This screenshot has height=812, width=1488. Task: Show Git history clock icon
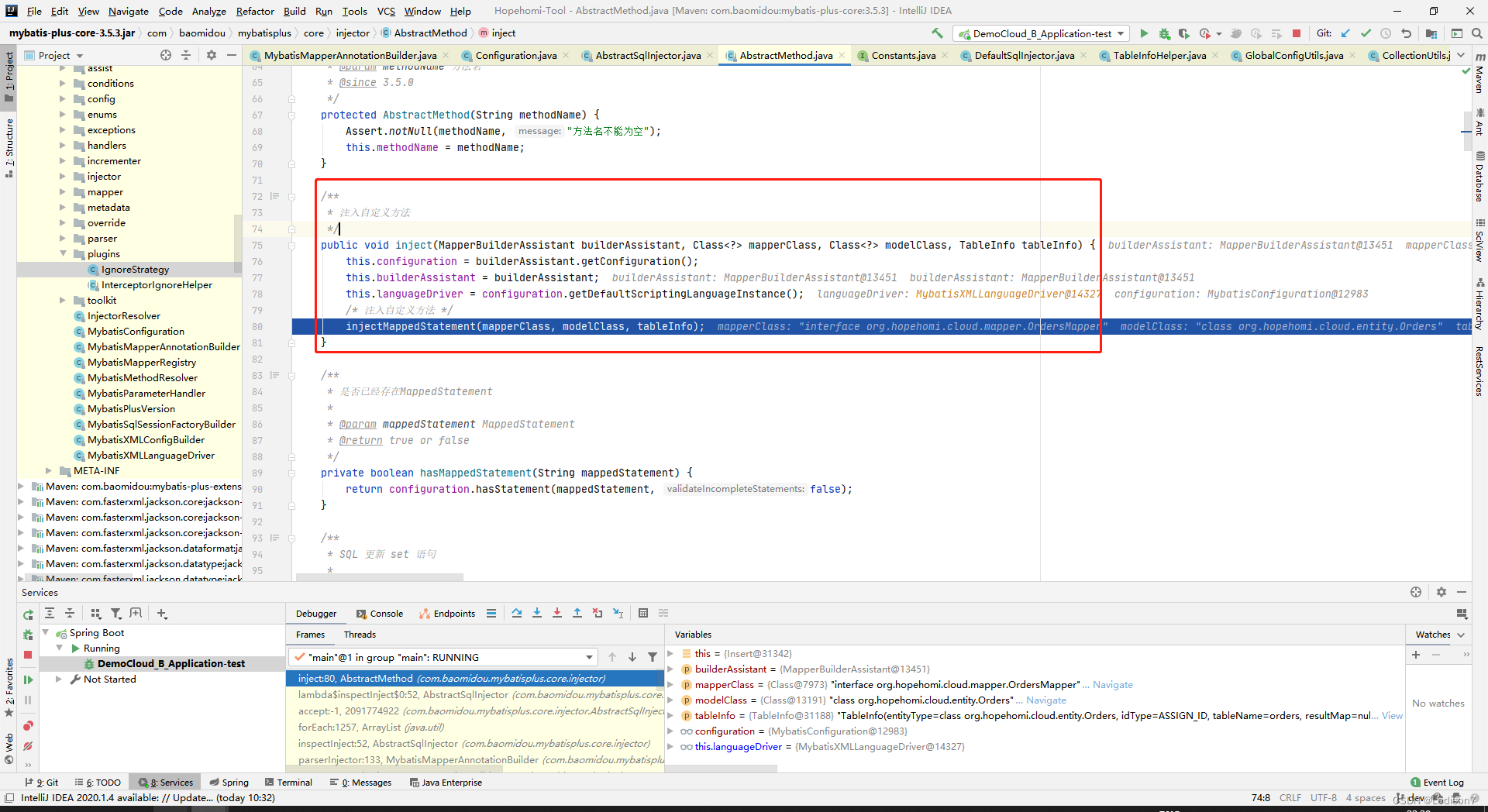[x=1386, y=33]
